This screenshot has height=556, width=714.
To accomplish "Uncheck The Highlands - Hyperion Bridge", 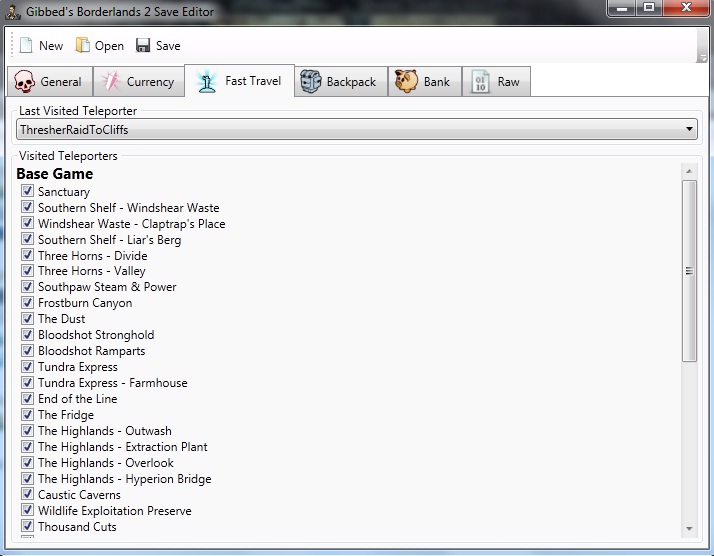I will [27, 478].
